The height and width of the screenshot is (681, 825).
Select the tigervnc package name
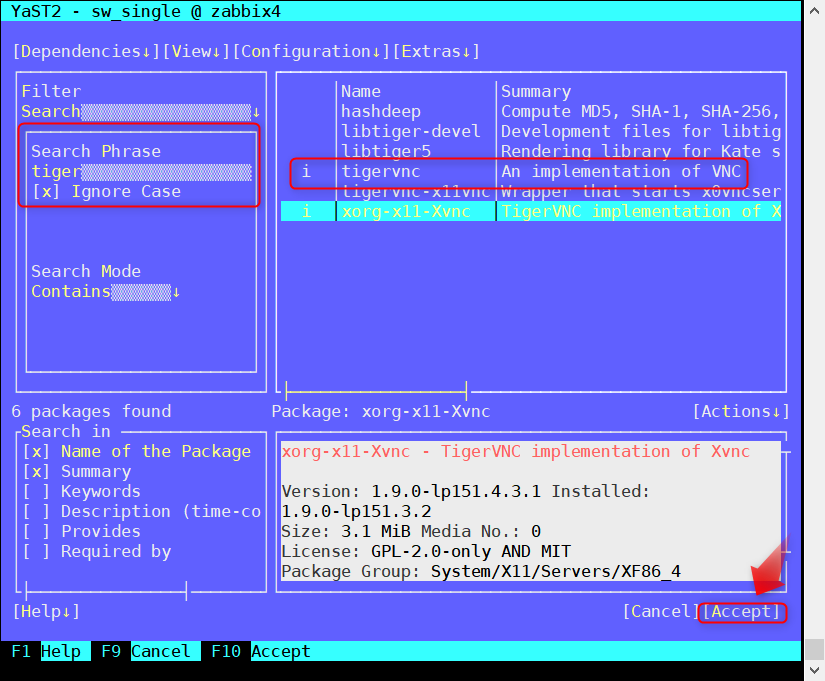[x=381, y=172]
